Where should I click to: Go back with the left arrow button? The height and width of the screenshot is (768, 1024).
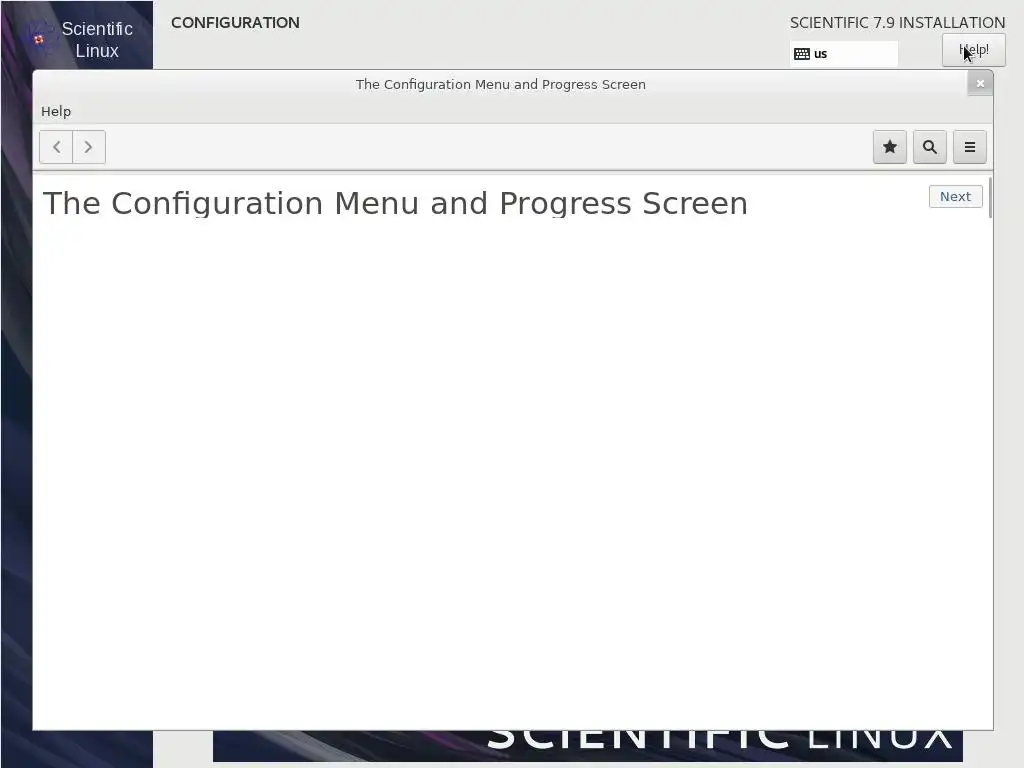56,147
